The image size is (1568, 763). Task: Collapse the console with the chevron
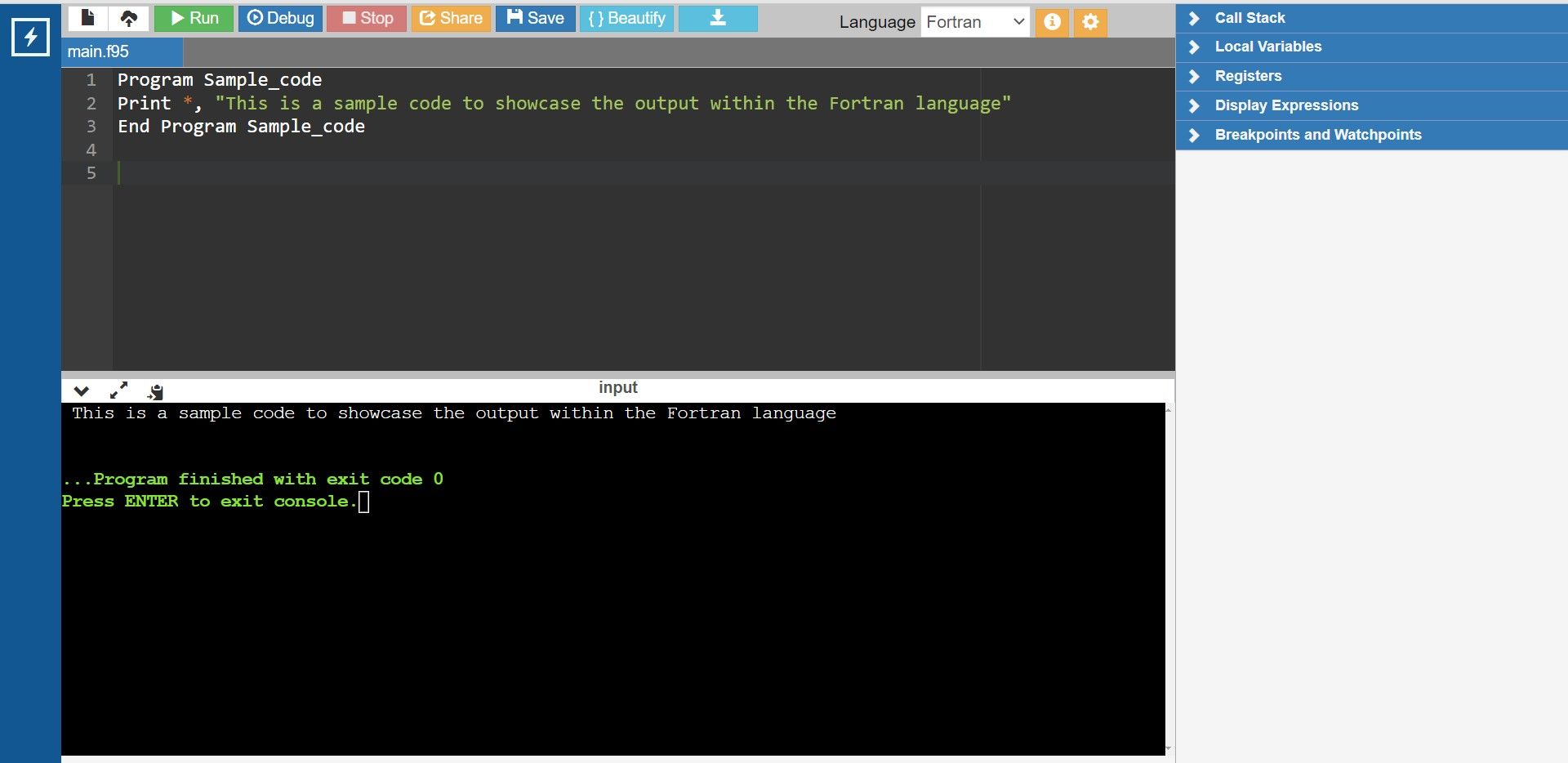tap(81, 390)
